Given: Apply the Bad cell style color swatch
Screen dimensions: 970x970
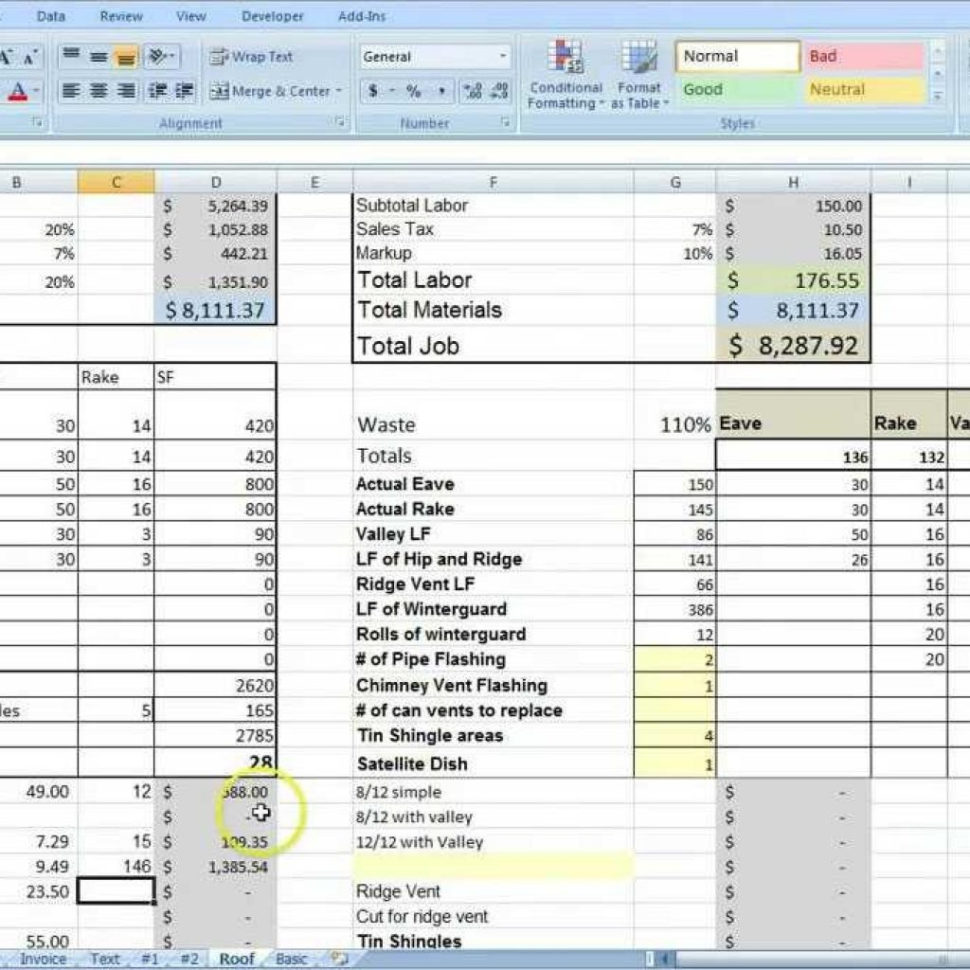Looking at the screenshot, I should point(863,56).
